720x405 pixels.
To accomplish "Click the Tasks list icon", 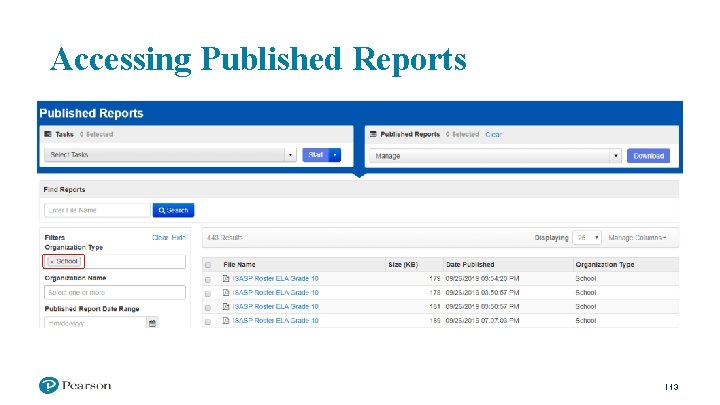I will 48,134.
